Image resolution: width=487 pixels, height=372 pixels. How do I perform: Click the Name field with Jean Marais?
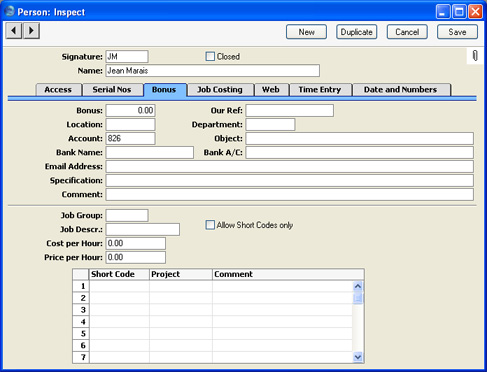(213, 71)
